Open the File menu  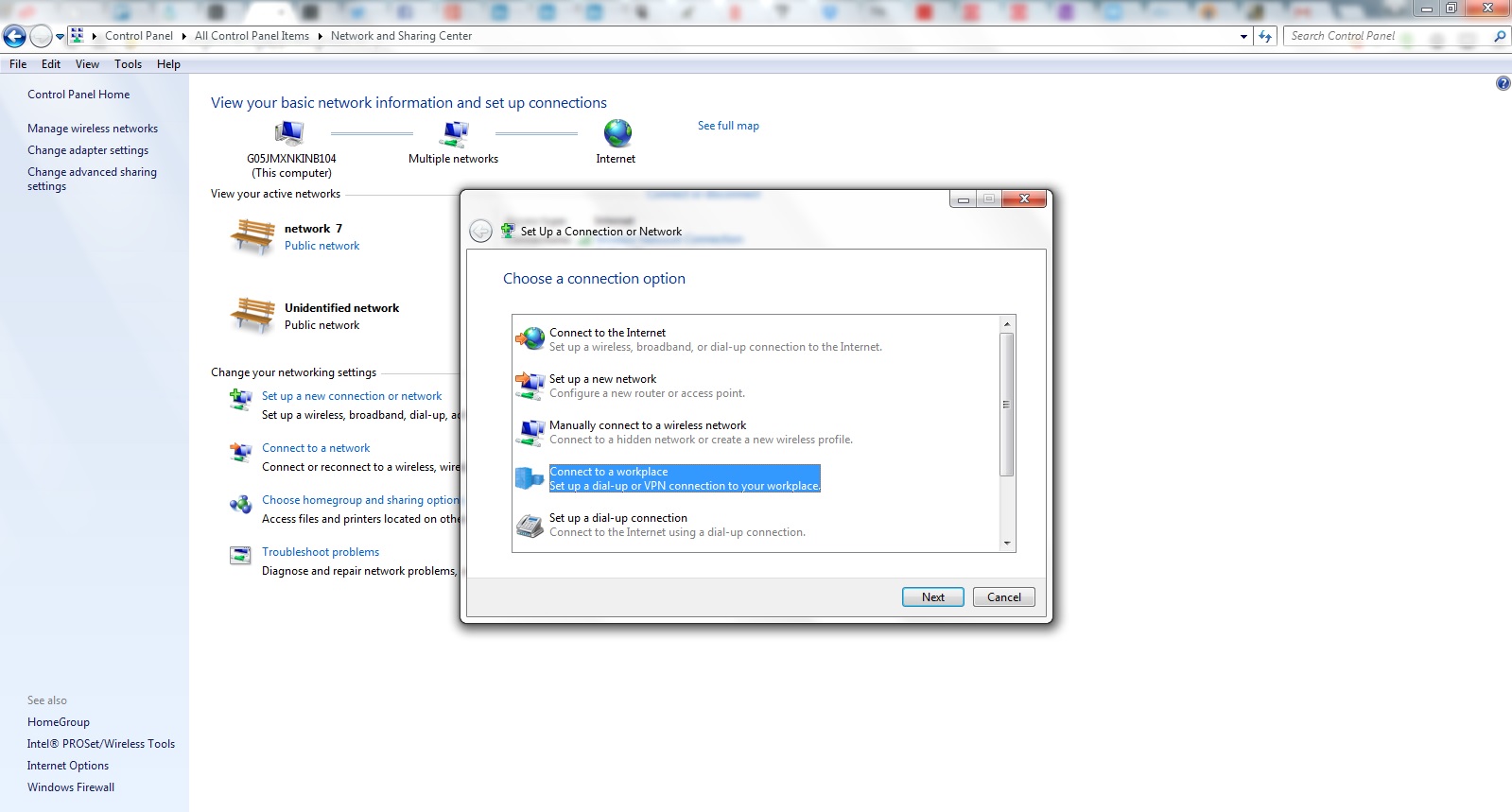18,64
